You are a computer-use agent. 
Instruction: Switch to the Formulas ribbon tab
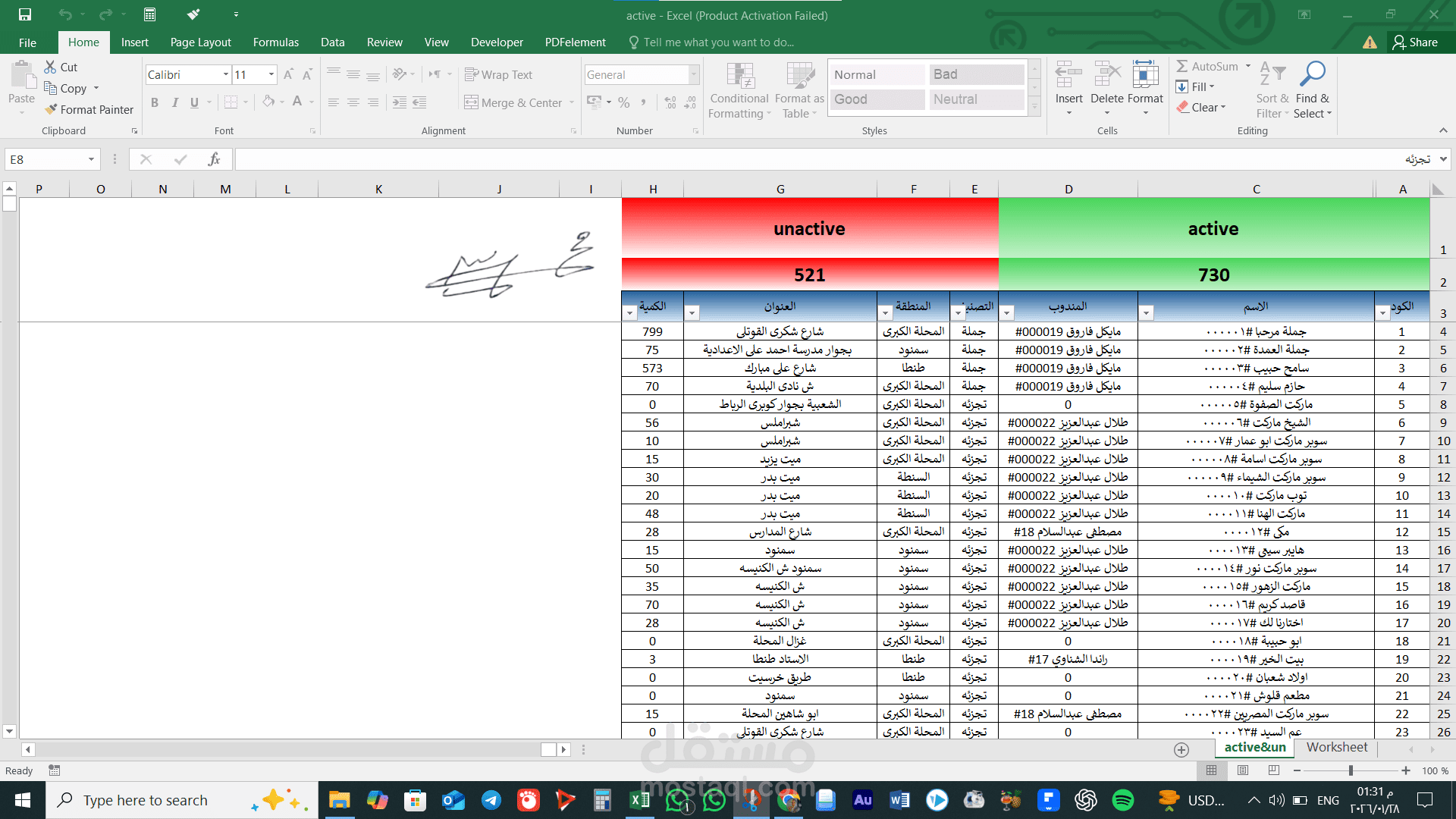pyautogui.click(x=275, y=42)
